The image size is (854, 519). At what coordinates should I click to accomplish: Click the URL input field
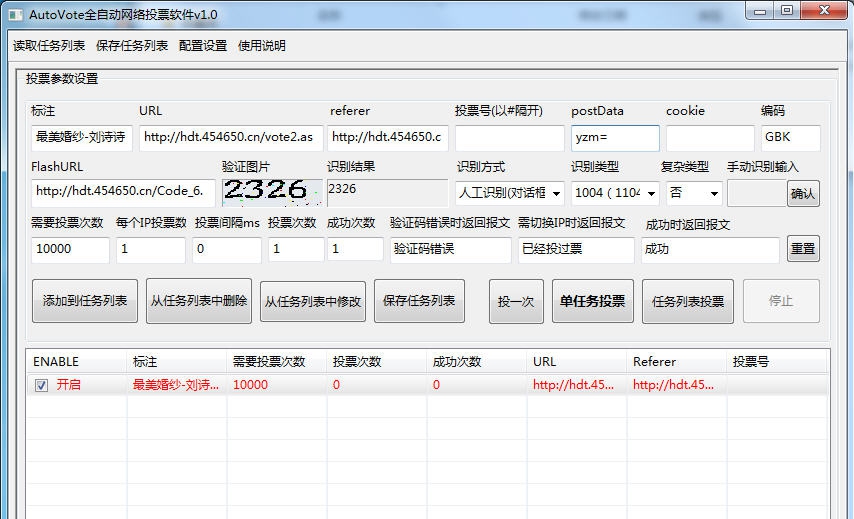[x=231, y=138]
